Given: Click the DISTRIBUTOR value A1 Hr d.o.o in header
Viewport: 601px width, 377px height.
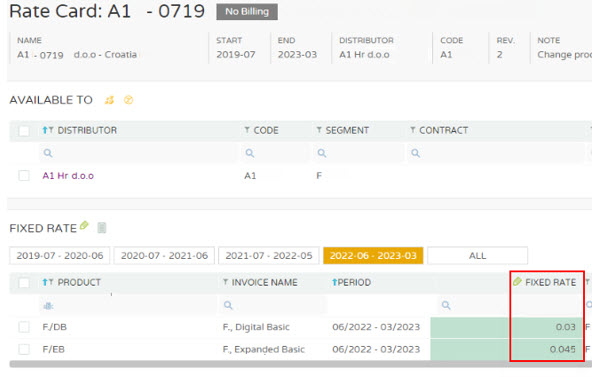Looking at the screenshot, I should click(364, 55).
